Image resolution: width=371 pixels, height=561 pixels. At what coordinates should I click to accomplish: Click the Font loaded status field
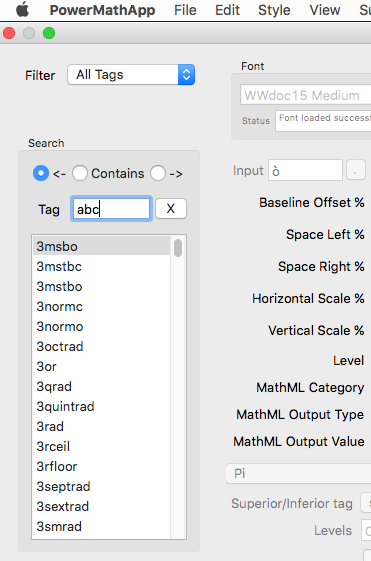tap(323, 121)
